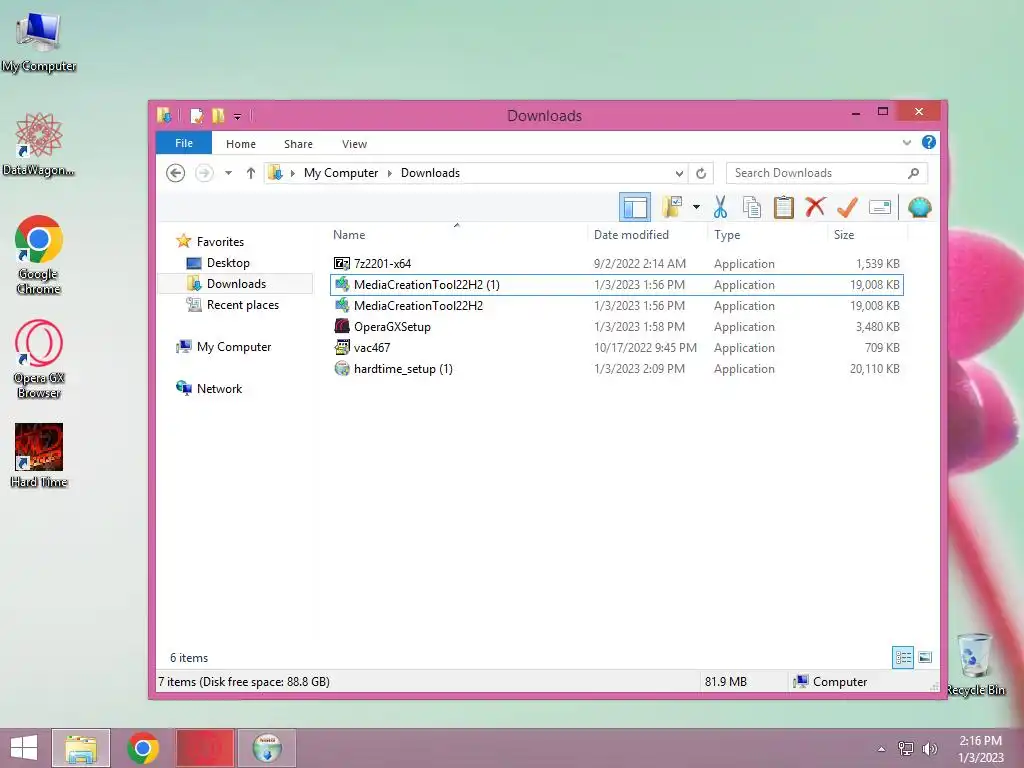Viewport: 1024px width, 768px height.
Task: Open Customize Quick Access Toolbar dropdown
Action: 238,117
